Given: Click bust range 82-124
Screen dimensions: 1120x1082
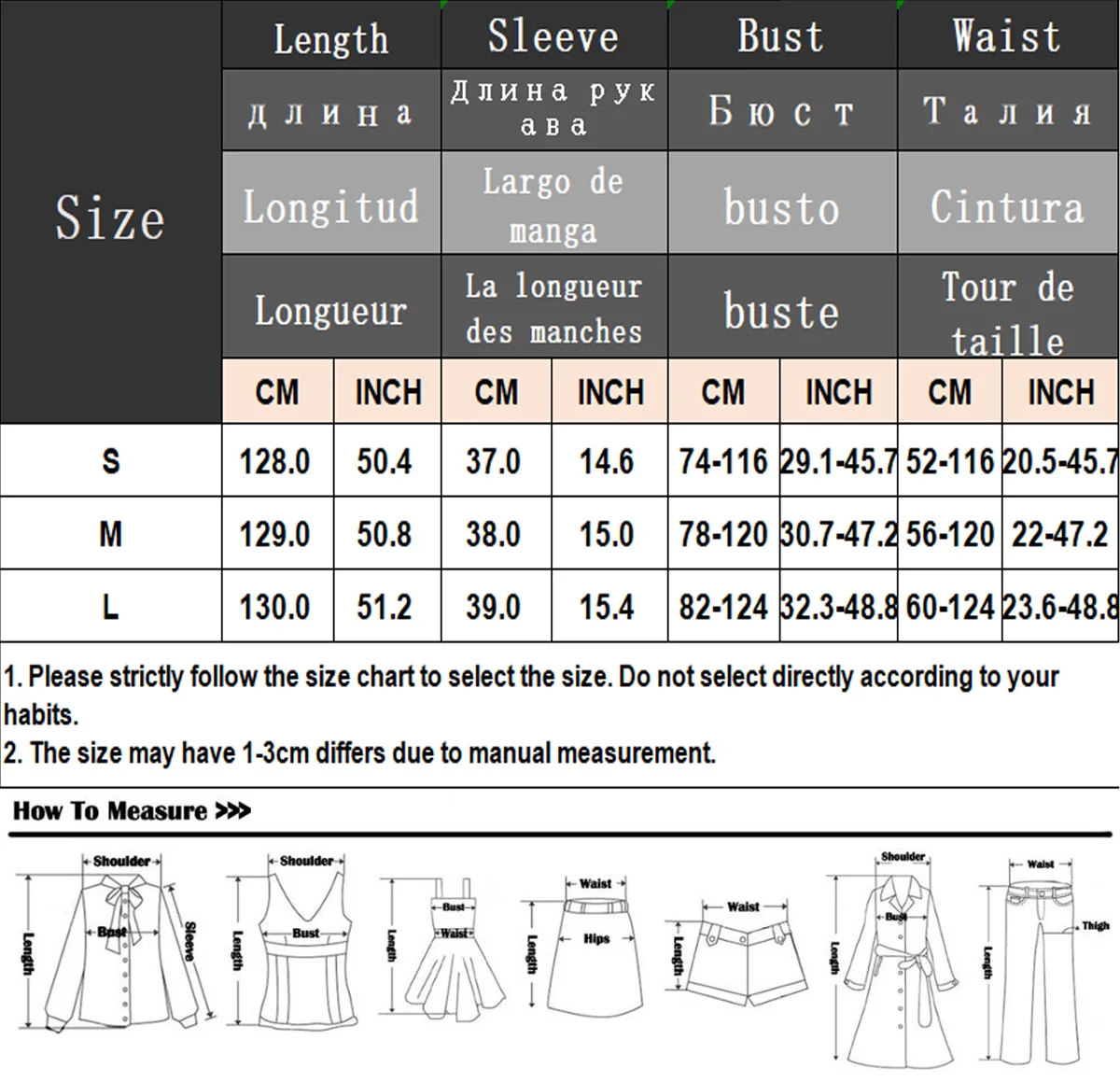Looking at the screenshot, I should pos(723,606).
